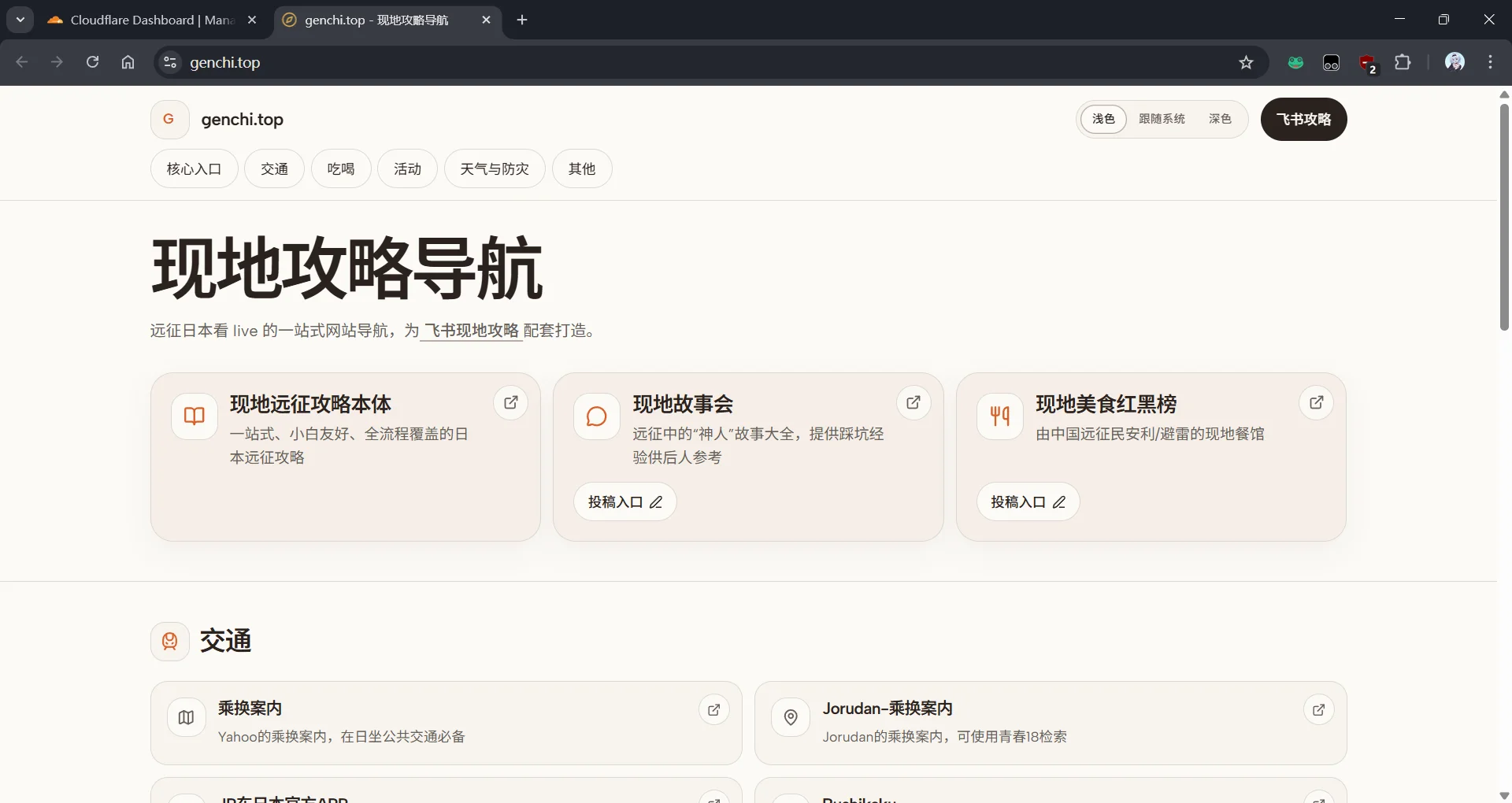Viewport: 1512px width, 803px height.
Task: Reload the genchi.top page
Action: click(92, 62)
